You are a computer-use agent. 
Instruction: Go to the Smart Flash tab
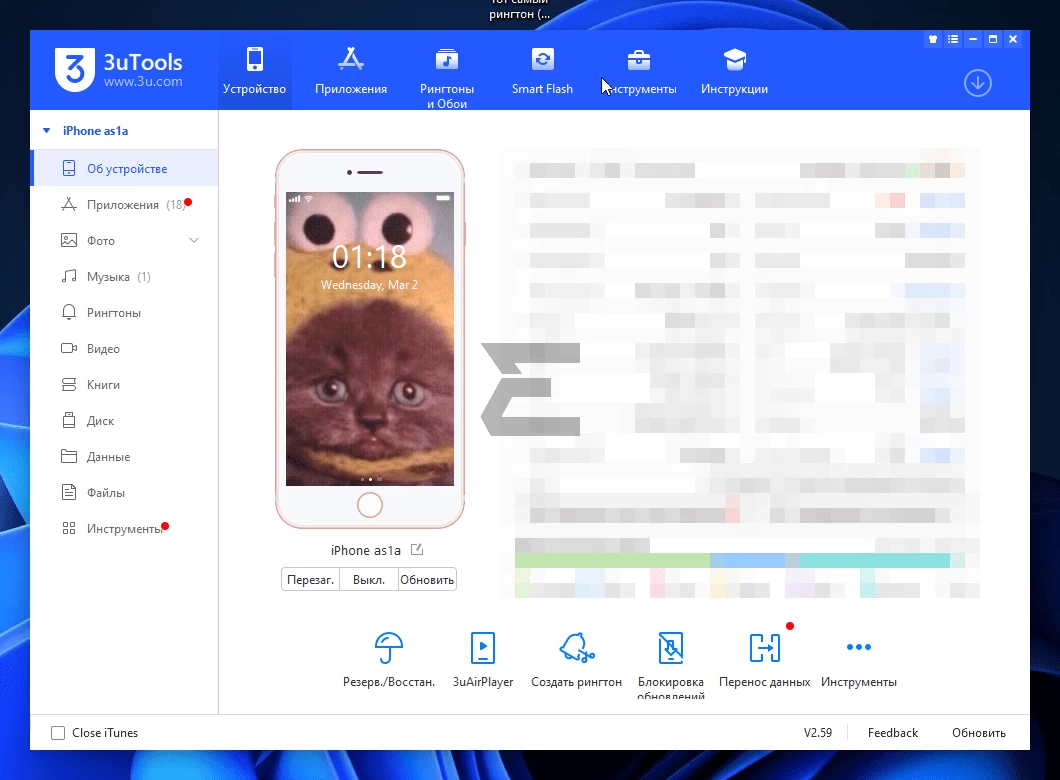click(542, 70)
